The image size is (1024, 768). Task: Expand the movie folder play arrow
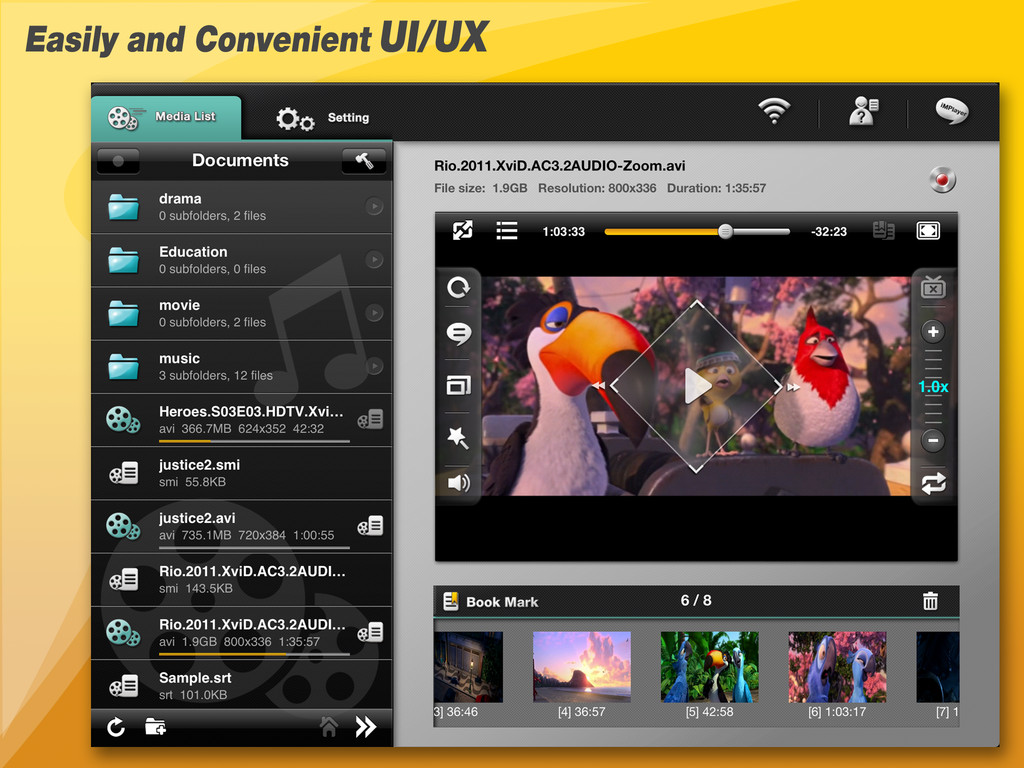(374, 313)
